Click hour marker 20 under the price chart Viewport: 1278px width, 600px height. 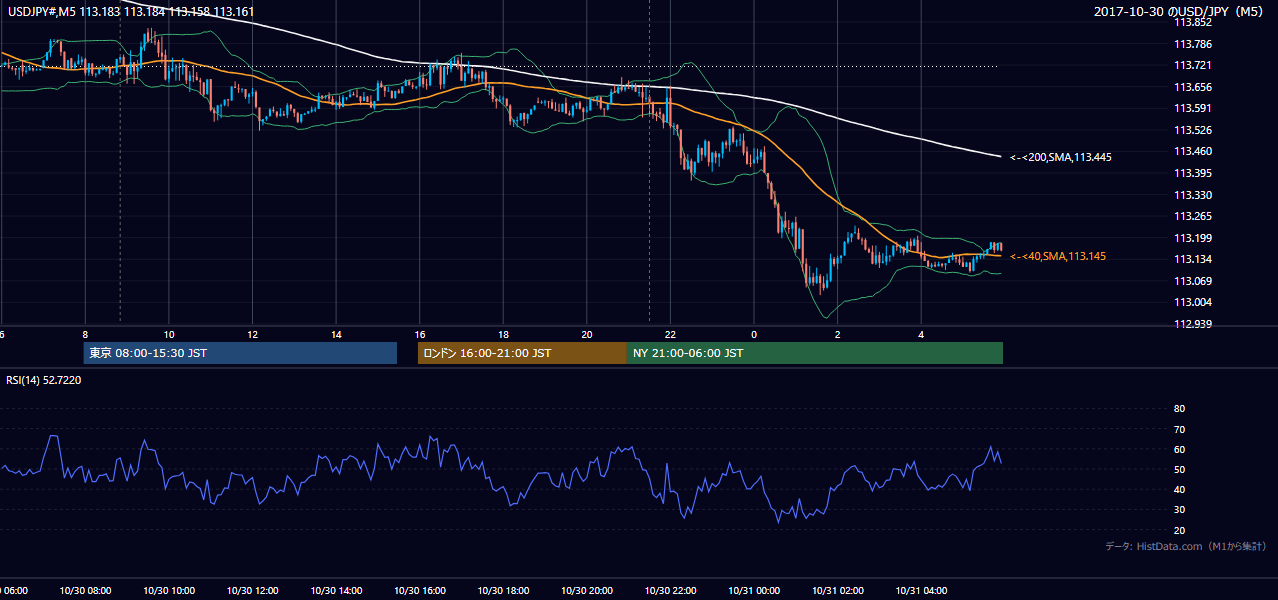point(587,334)
